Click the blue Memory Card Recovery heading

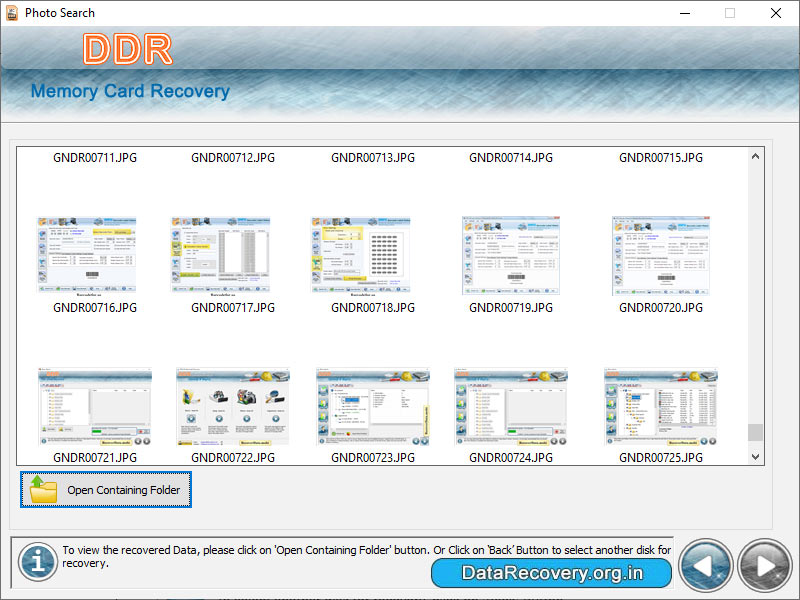pyautogui.click(x=130, y=91)
